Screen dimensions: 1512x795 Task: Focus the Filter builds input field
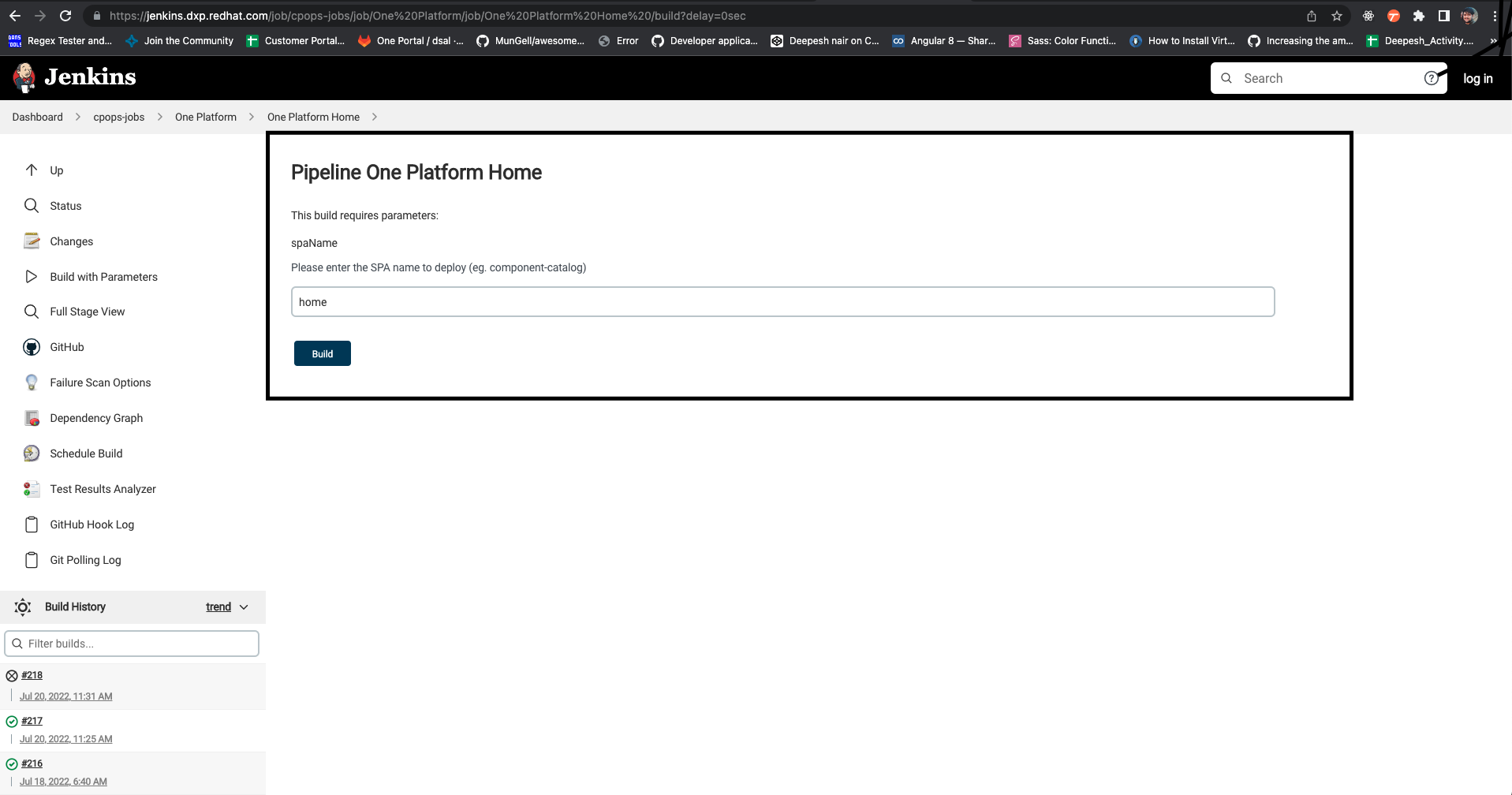click(x=132, y=644)
